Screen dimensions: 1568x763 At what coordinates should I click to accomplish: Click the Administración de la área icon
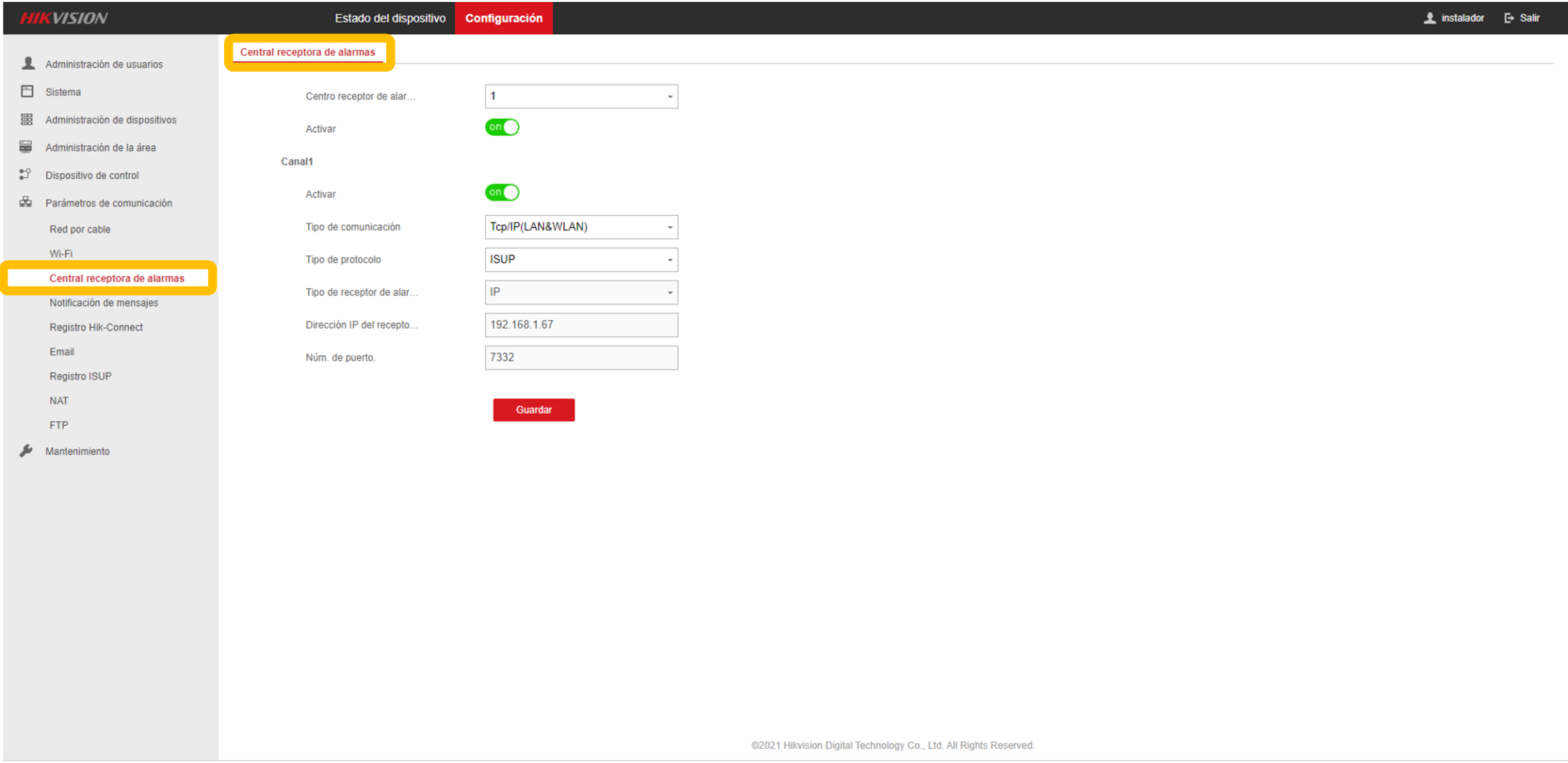[25, 147]
